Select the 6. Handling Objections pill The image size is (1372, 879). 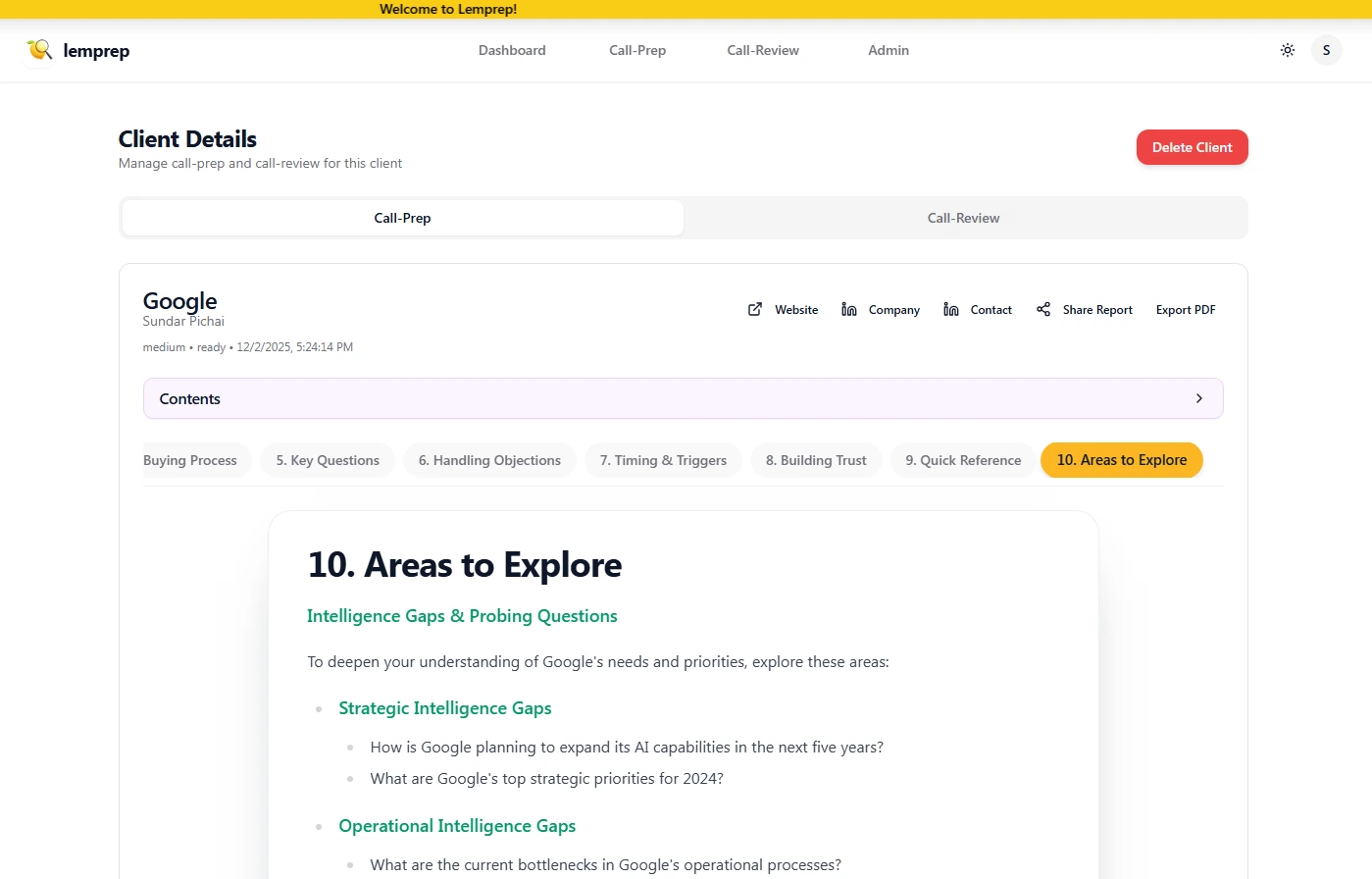click(x=489, y=460)
